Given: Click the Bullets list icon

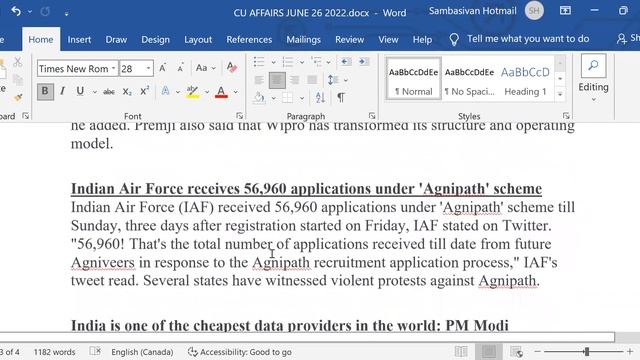Looking at the screenshot, I should click(259, 62).
